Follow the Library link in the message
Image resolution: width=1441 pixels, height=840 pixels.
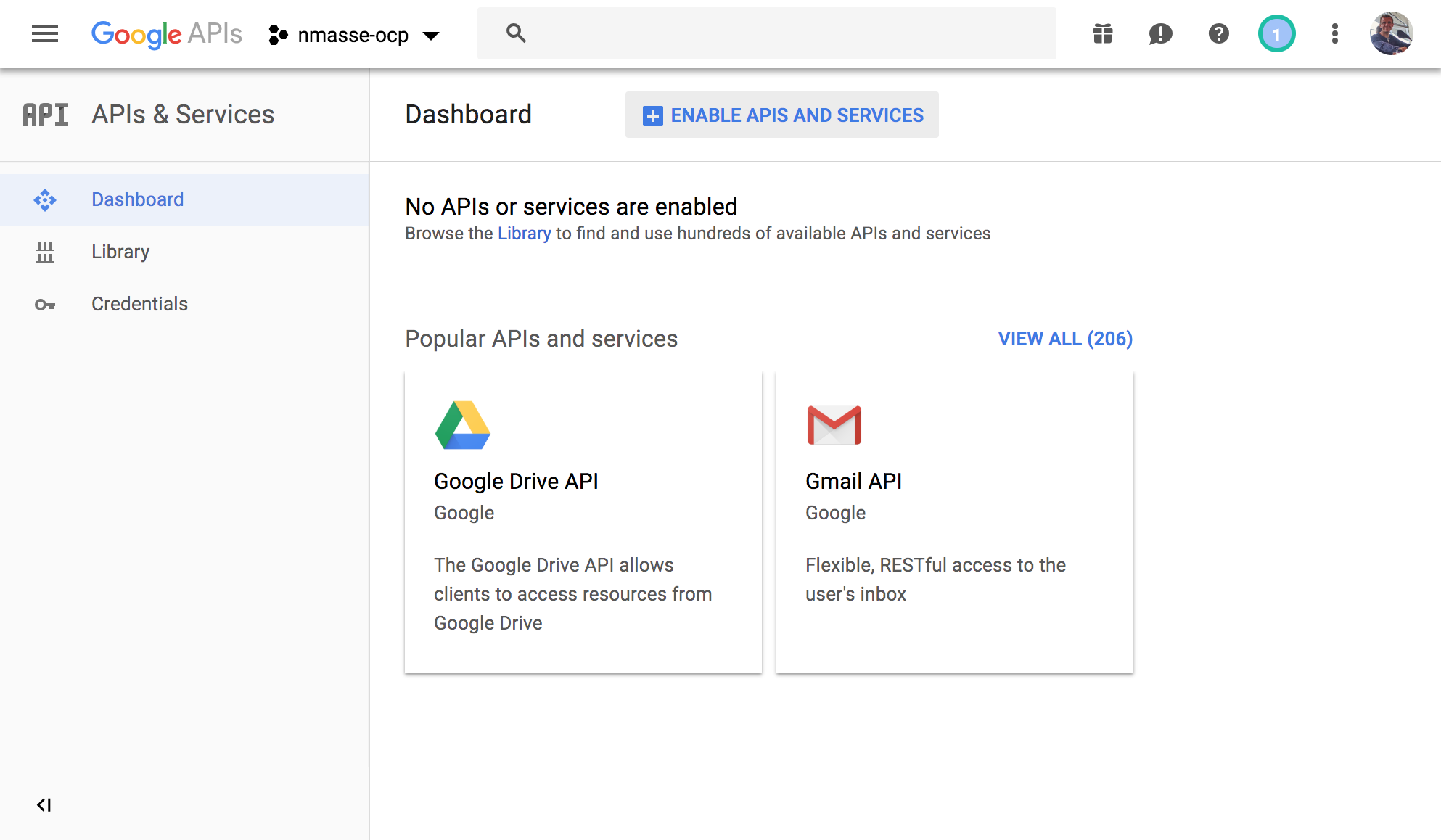(524, 234)
